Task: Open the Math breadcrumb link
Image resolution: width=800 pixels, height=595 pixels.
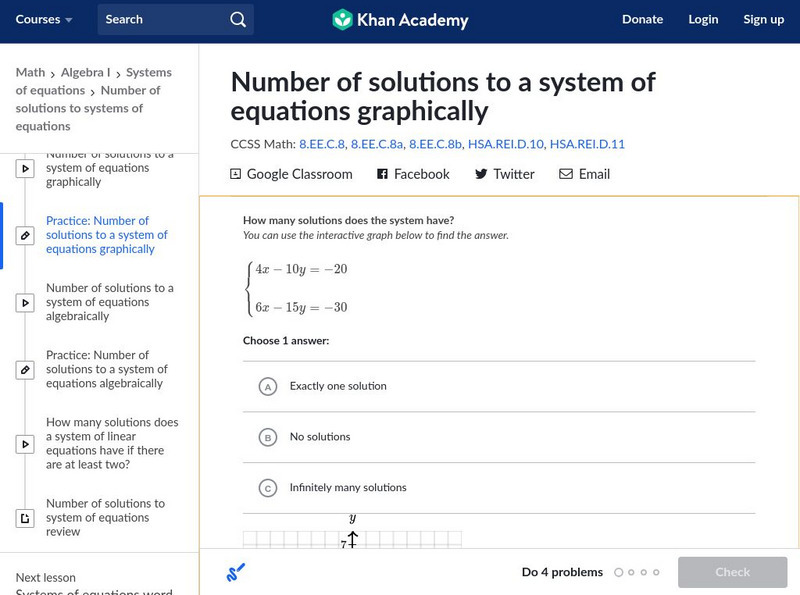Action: pos(30,72)
